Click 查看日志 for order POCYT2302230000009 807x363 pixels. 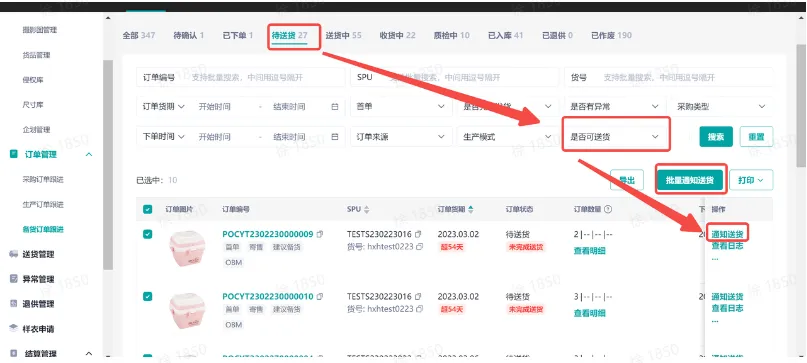pos(727,246)
